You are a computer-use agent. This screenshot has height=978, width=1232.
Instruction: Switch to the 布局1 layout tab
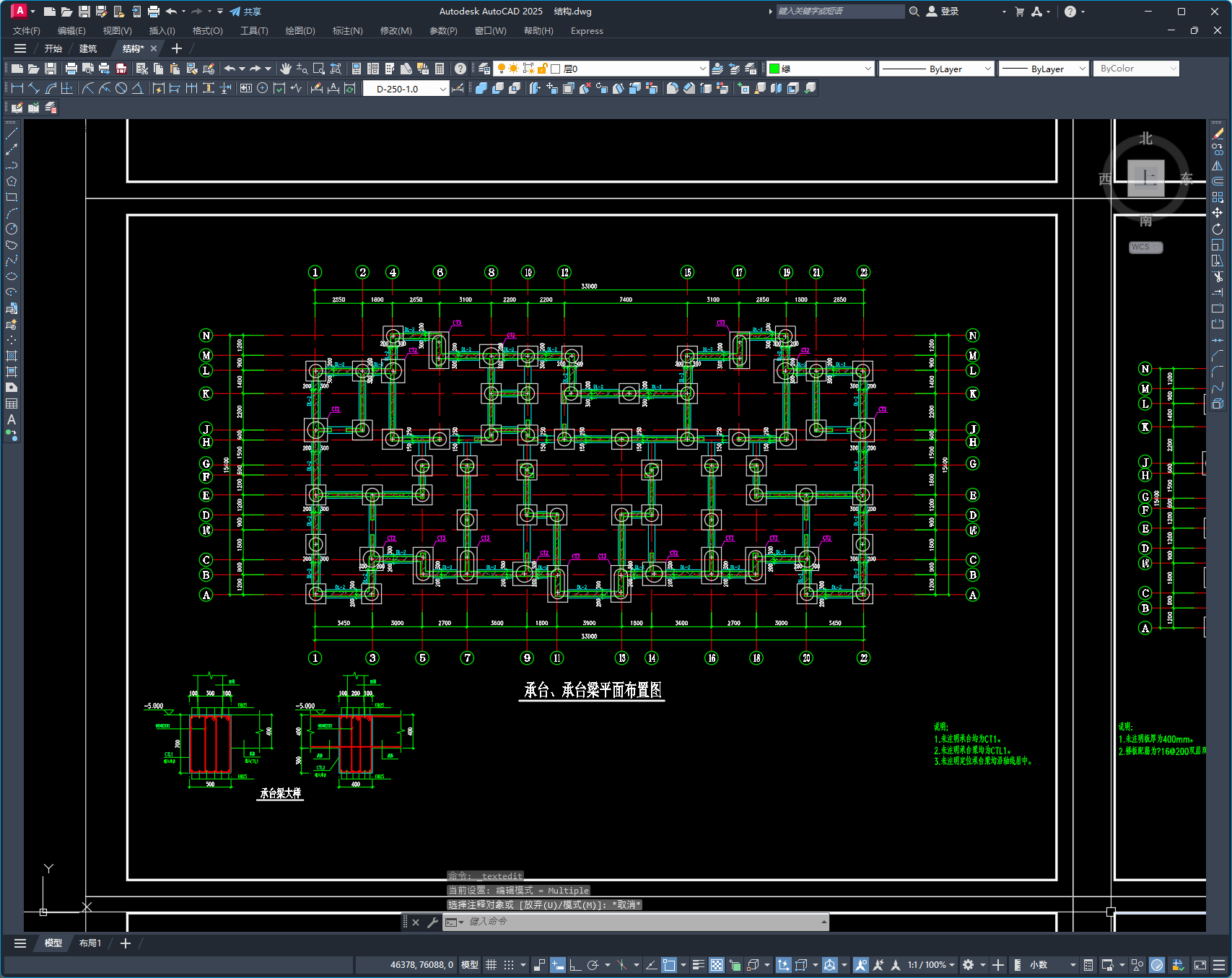(x=89, y=943)
